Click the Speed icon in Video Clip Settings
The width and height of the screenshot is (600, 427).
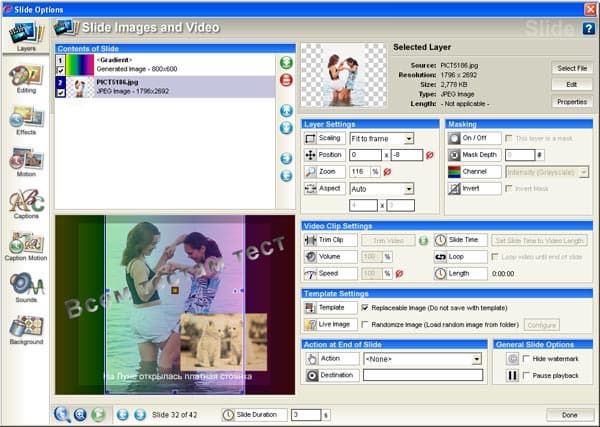(310, 274)
